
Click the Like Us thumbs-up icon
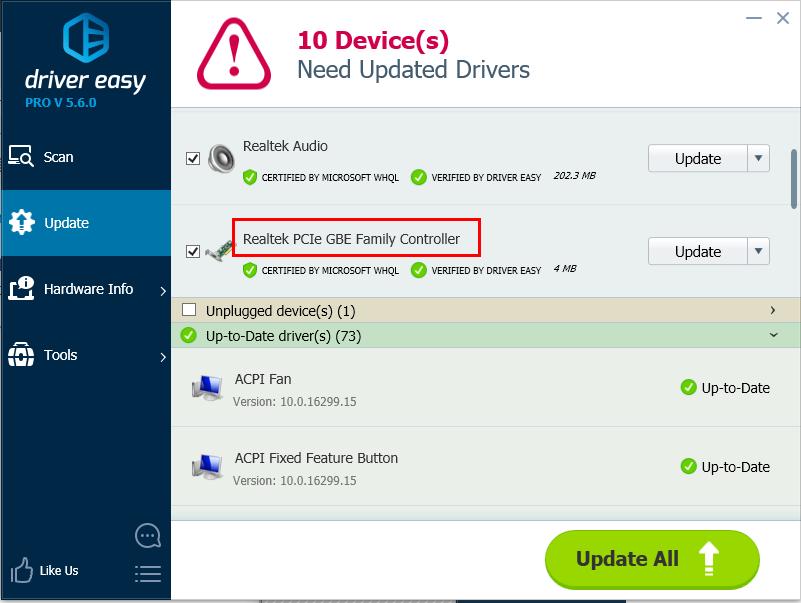point(22,571)
